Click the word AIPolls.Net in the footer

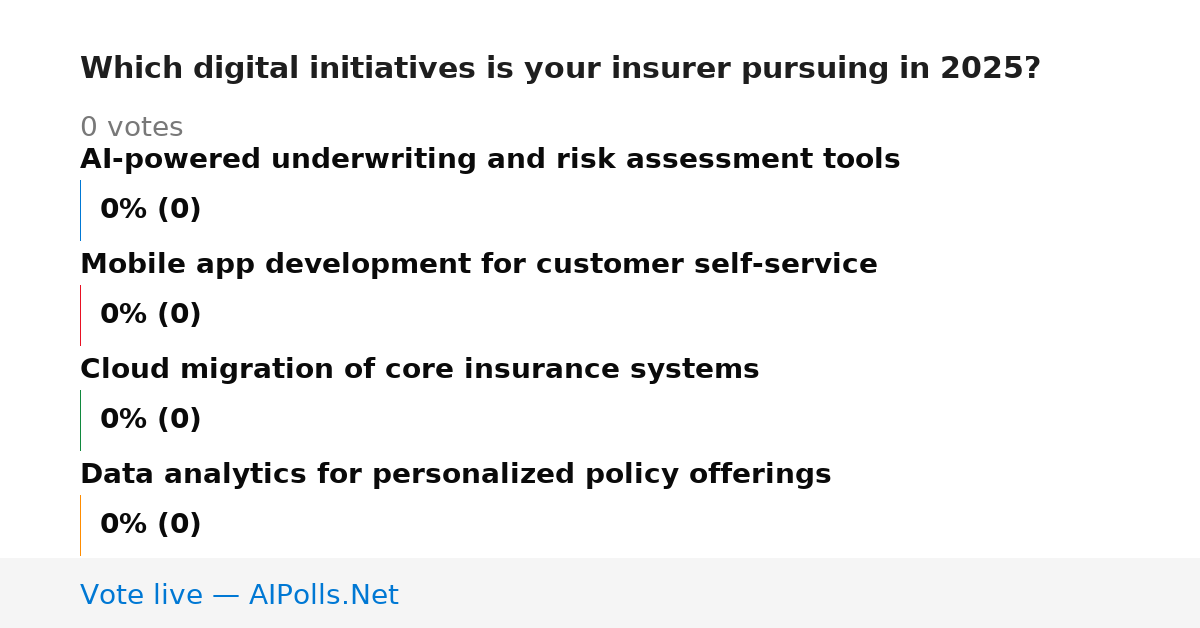point(324,596)
